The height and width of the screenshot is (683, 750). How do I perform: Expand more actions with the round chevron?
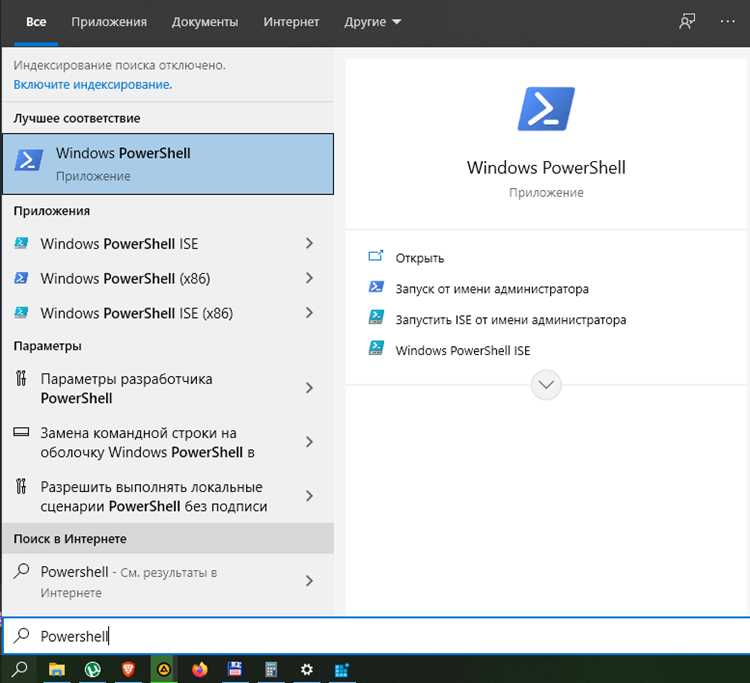pyautogui.click(x=546, y=385)
